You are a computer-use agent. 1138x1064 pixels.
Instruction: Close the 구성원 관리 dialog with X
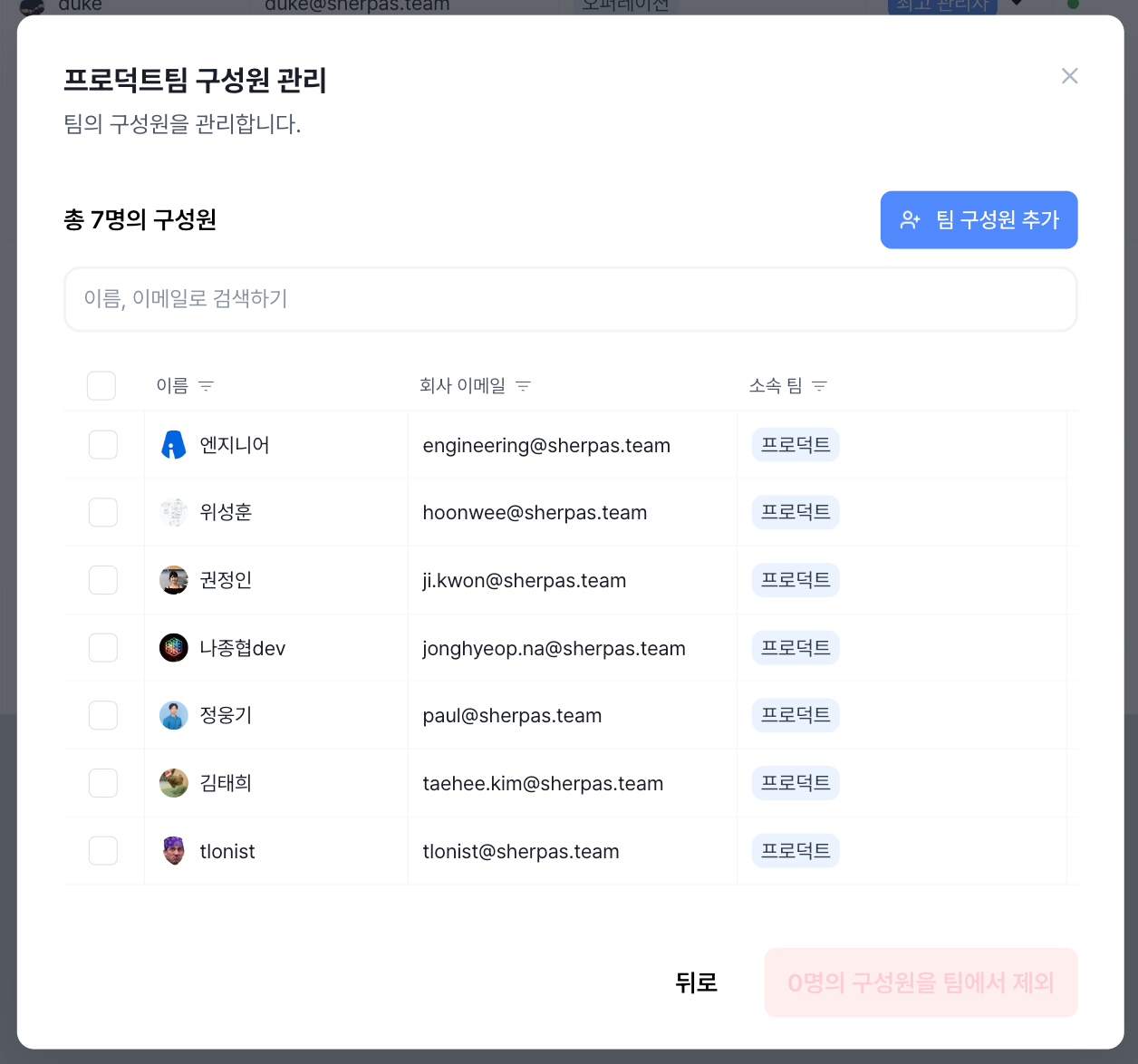point(1070,76)
